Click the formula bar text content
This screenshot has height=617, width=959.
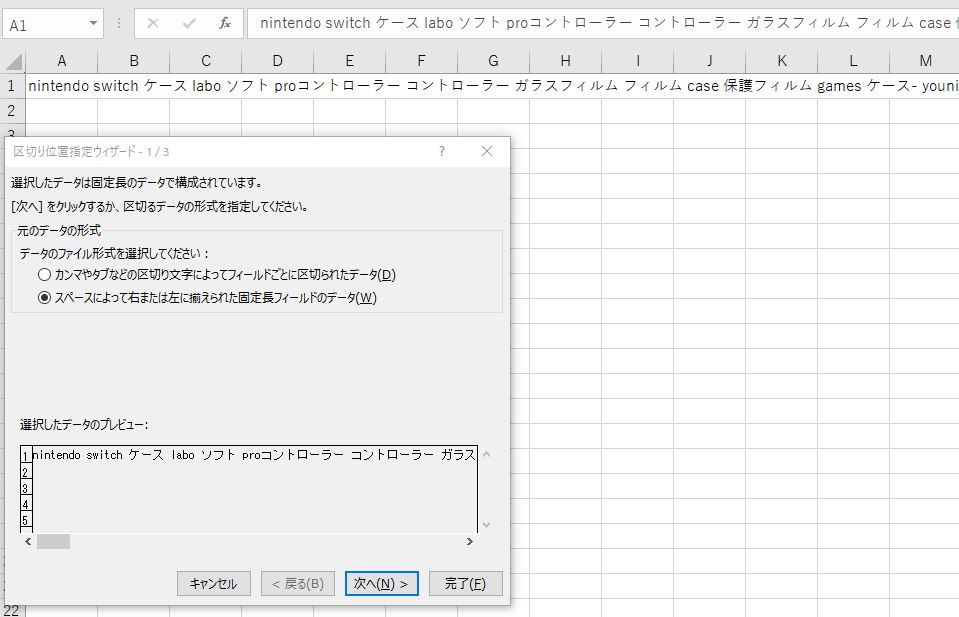(604, 23)
